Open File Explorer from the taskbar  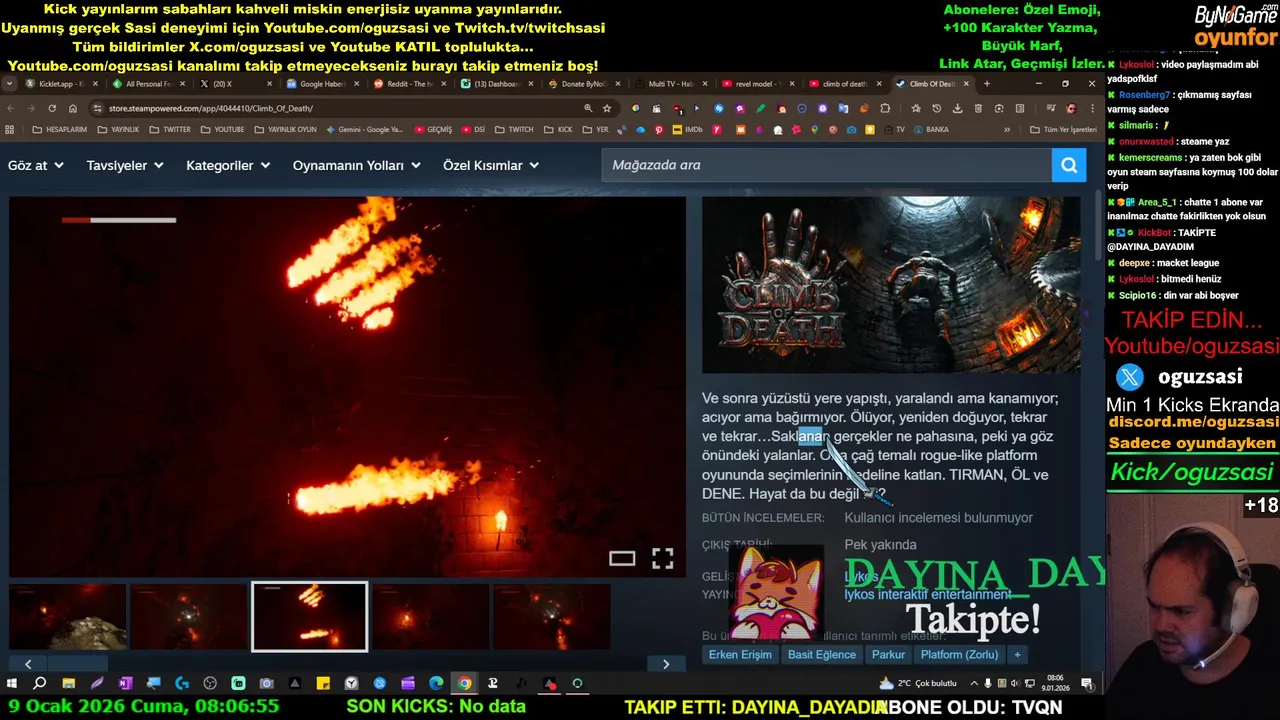68,683
